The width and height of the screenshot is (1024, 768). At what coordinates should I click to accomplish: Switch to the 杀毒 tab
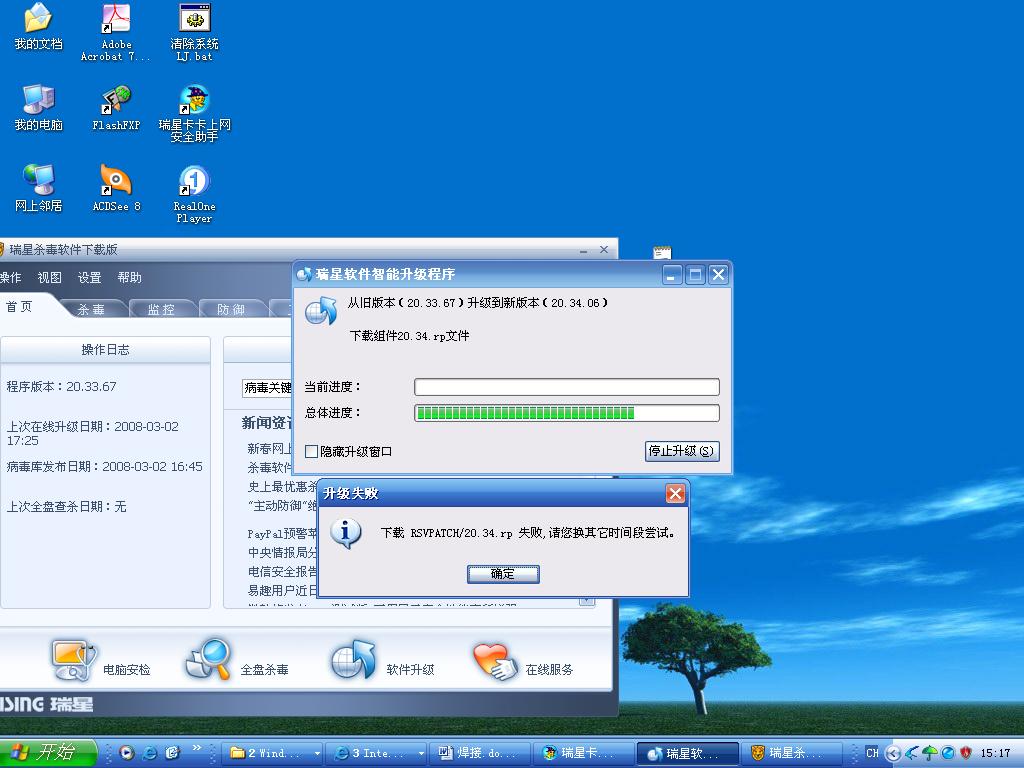[92, 309]
